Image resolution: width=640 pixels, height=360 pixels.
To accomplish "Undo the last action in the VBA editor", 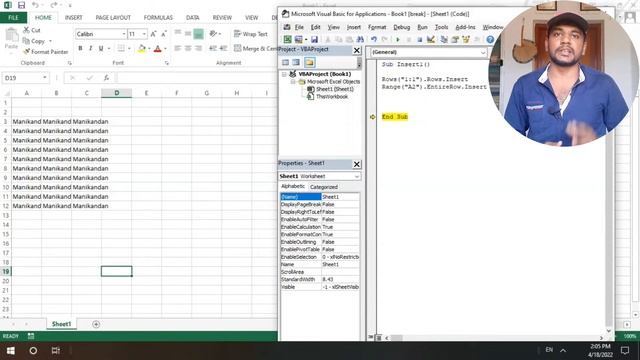I will coord(374,39).
